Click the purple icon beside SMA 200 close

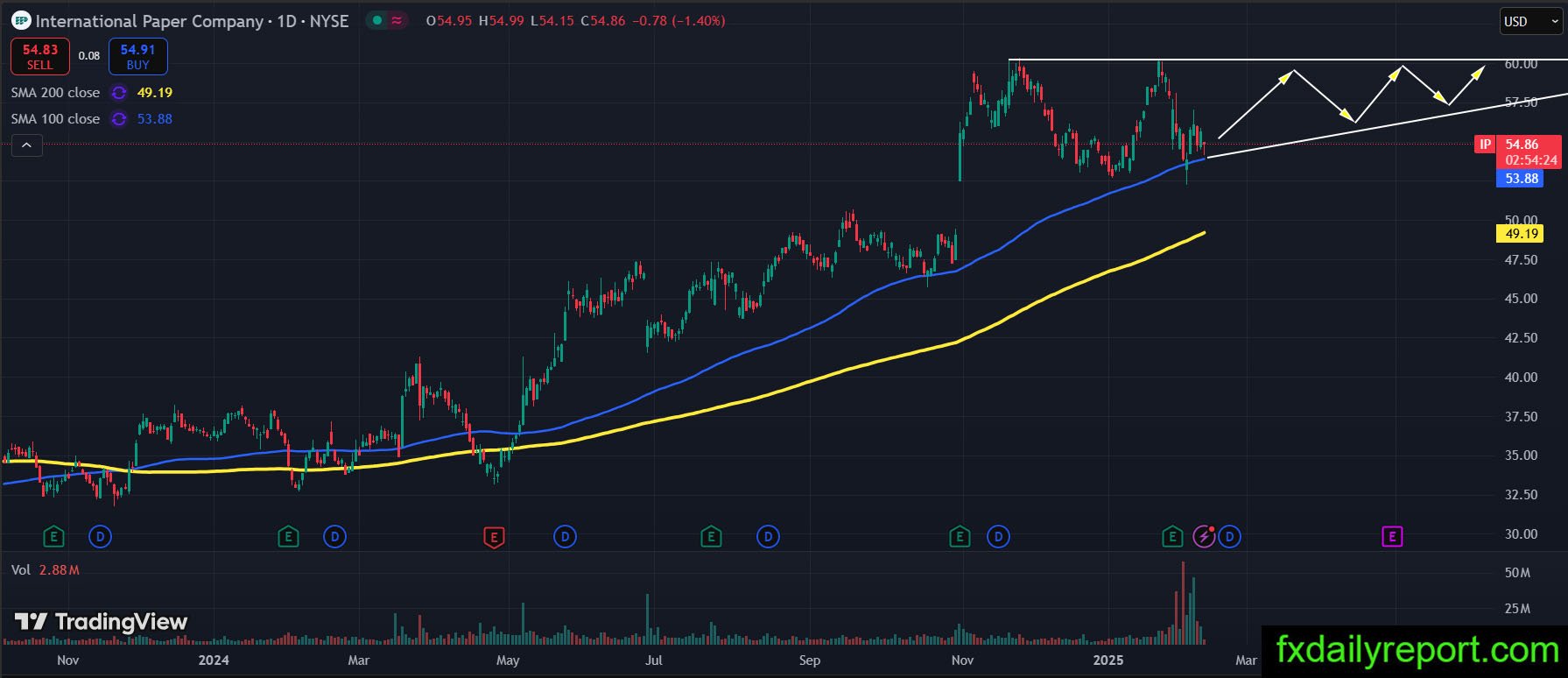[119, 93]
